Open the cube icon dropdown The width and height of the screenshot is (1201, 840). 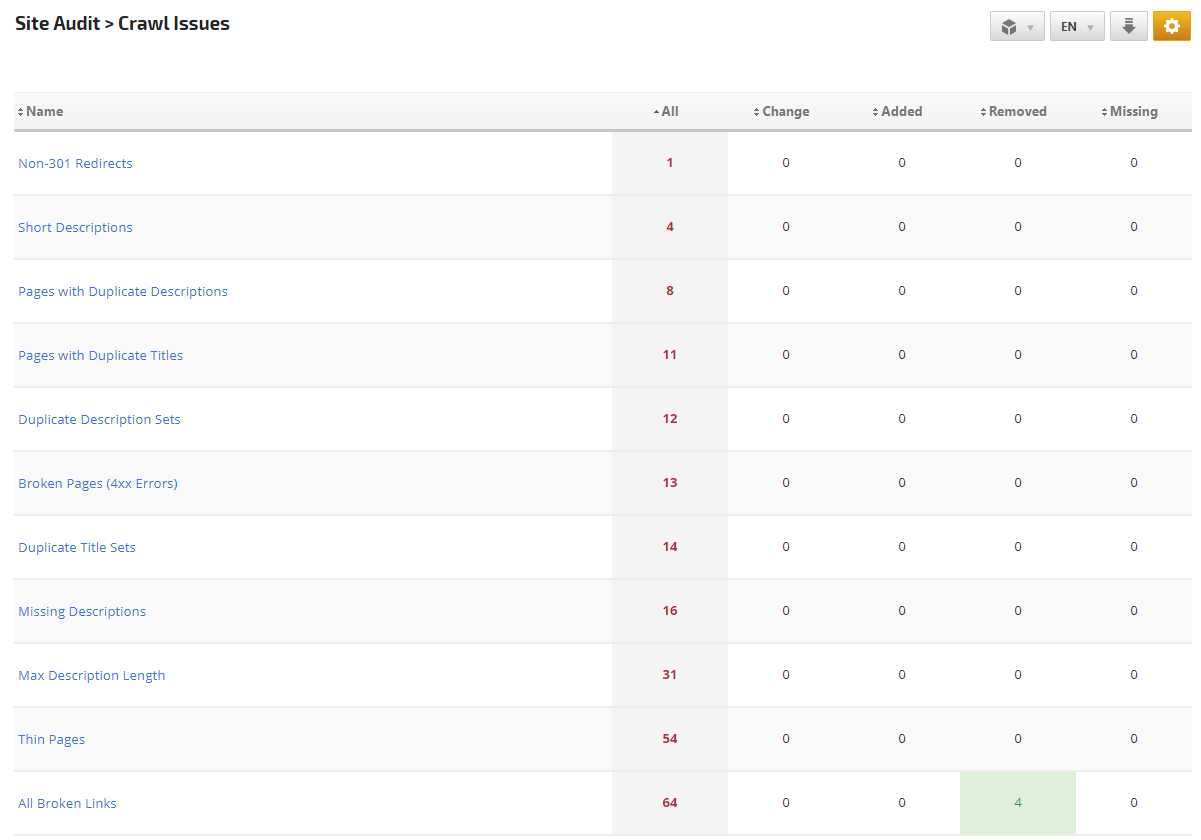[x=1017, y=27]
